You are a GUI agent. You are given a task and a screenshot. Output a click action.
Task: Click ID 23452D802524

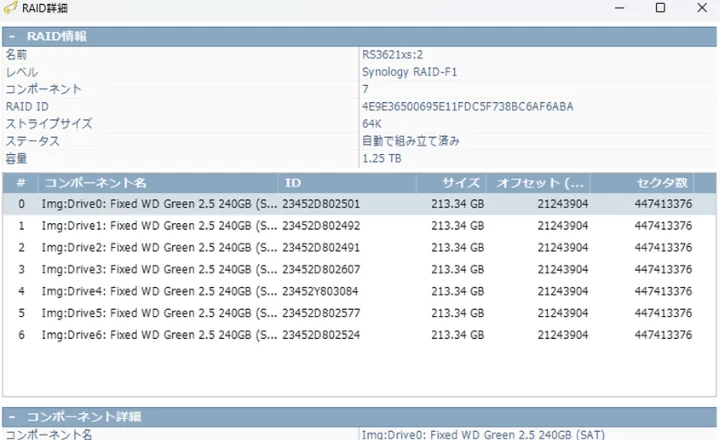click(321, 335)
